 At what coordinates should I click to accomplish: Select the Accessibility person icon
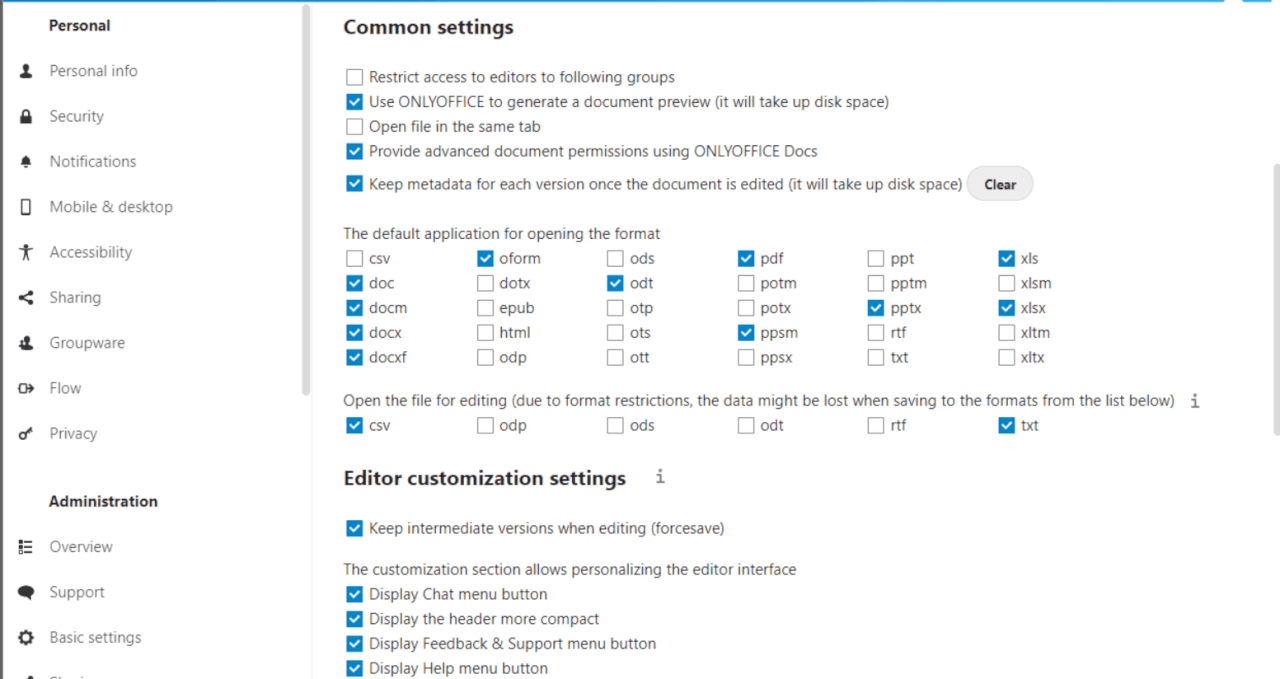25,252
